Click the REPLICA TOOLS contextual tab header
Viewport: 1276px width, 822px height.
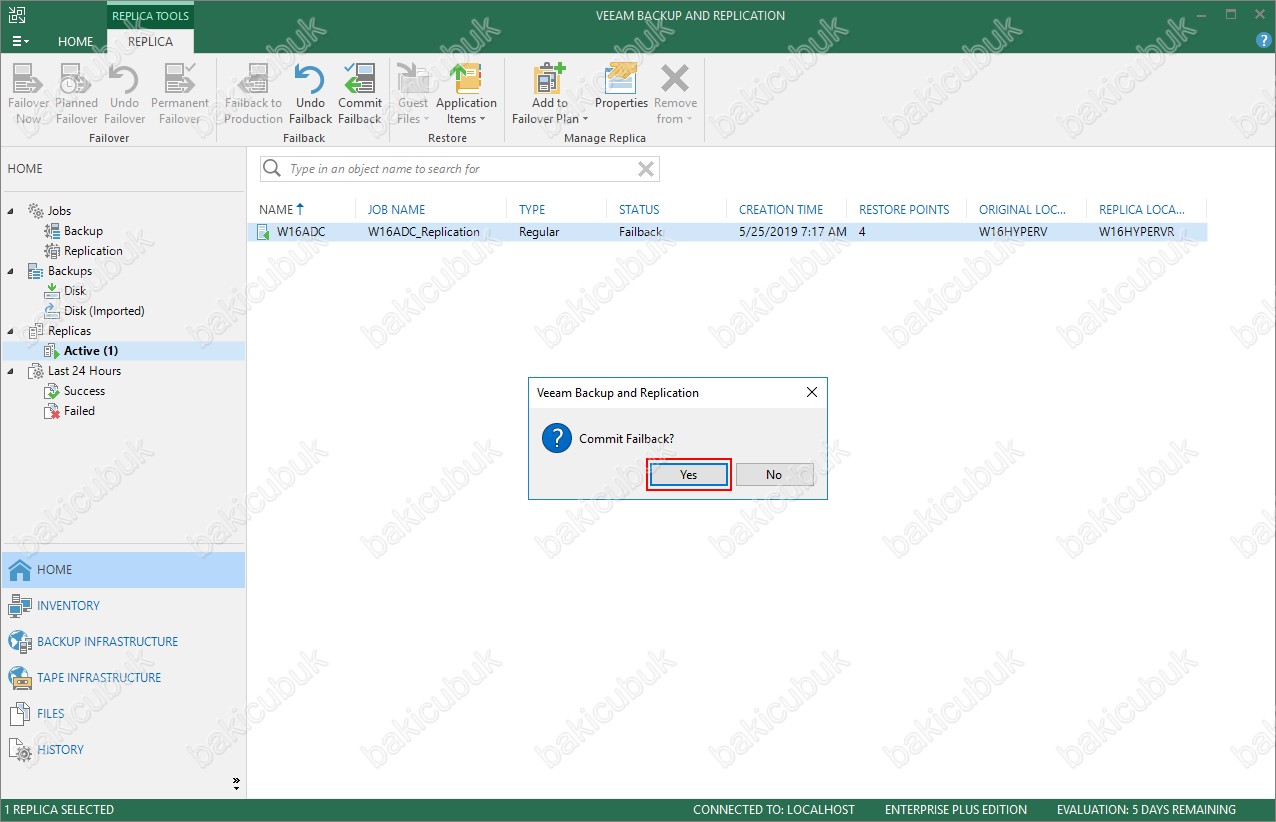(150, 16)
